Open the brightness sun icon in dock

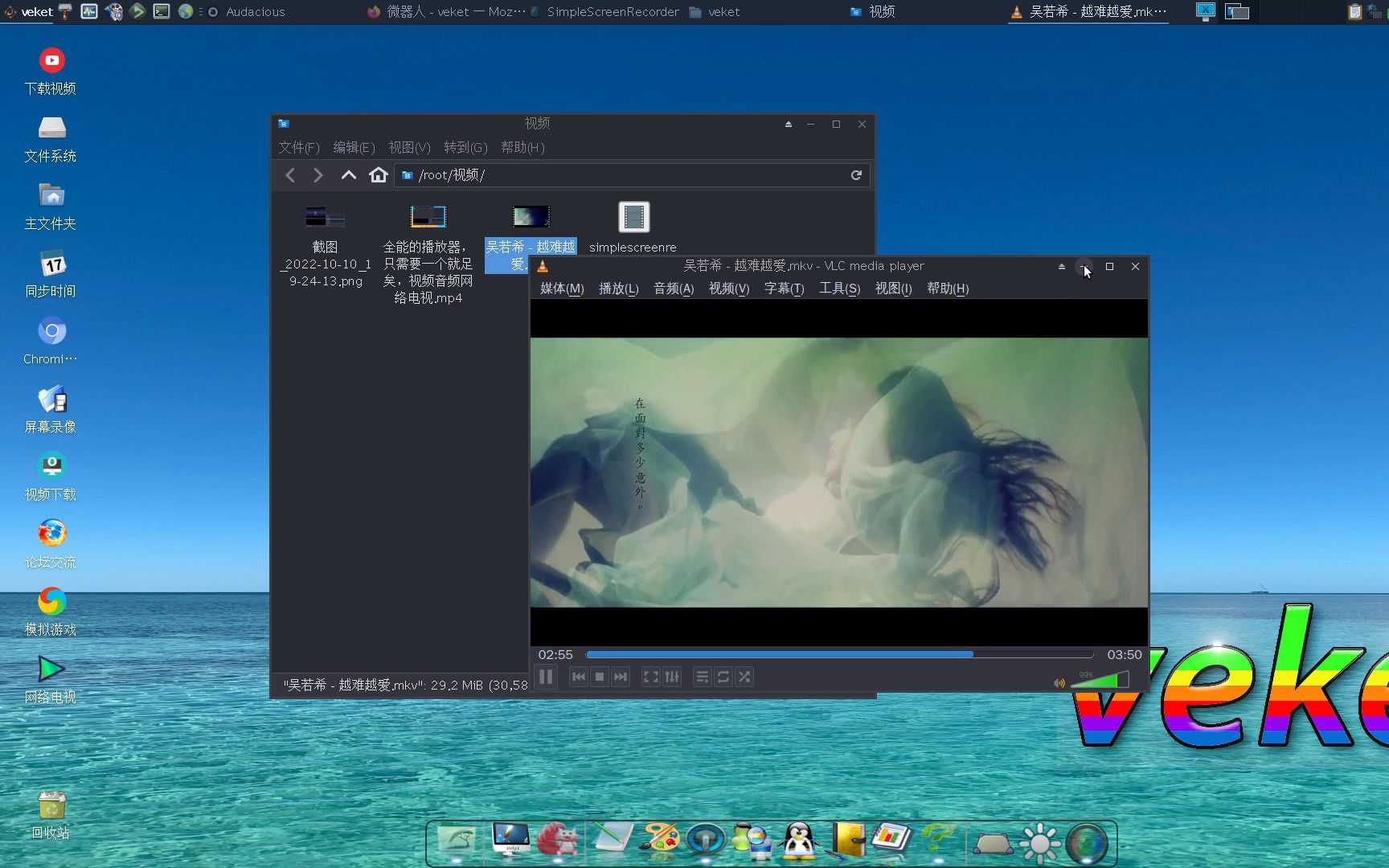coord(1039,842)
